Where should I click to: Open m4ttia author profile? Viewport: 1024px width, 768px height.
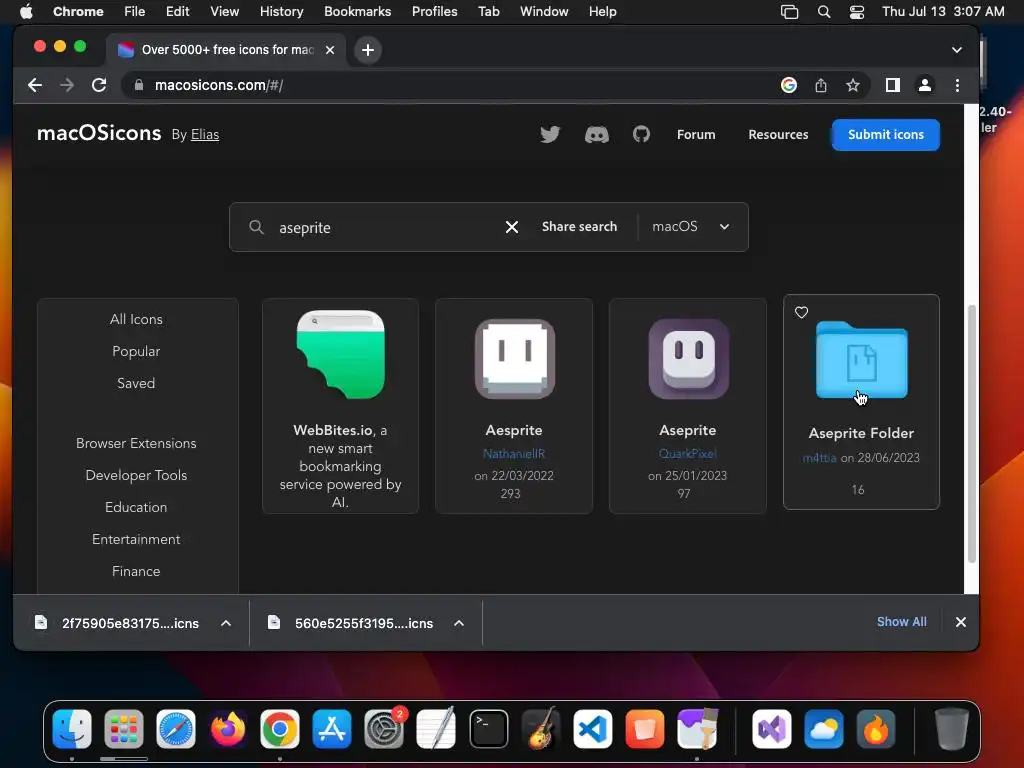pyautogui.click(x=820, y=458)
